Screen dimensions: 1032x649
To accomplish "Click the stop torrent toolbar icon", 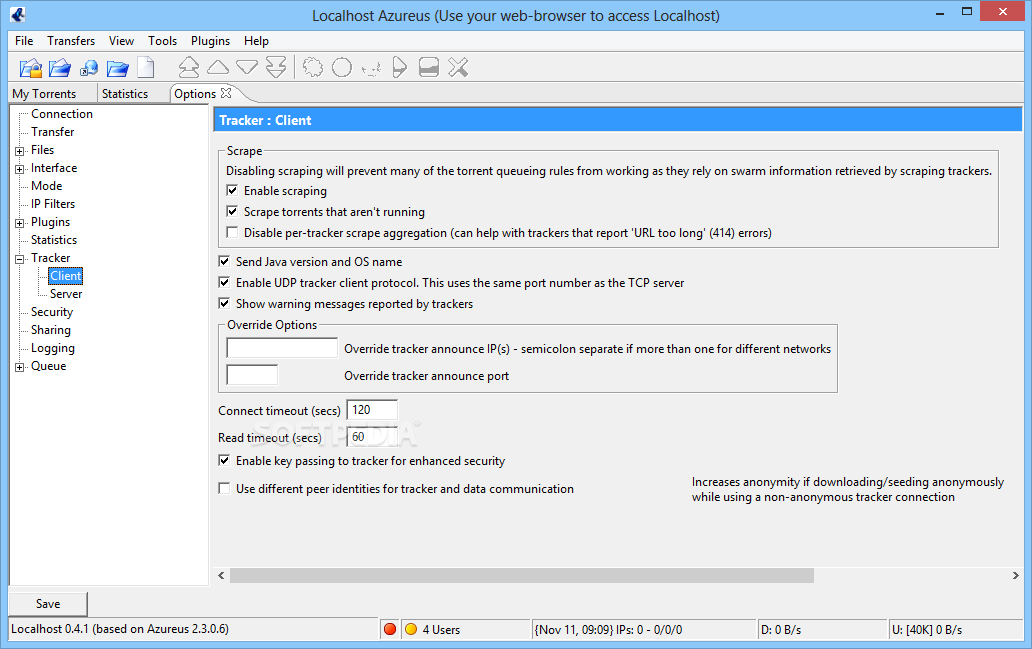I will pos(429,67).
